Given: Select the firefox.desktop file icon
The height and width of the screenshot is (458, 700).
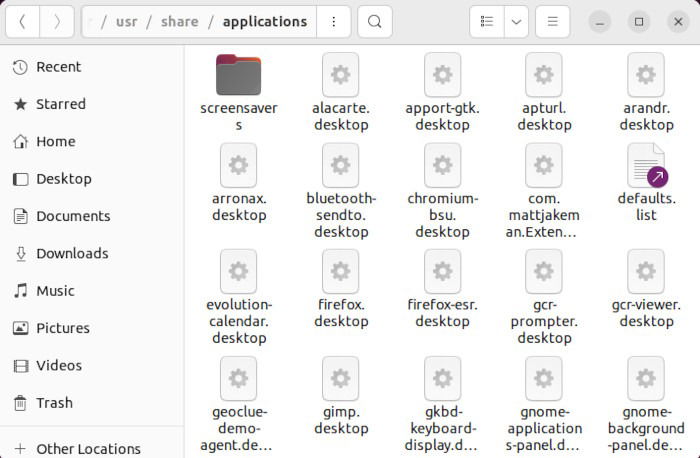Looking at the screenshot, I should [341, 271].
